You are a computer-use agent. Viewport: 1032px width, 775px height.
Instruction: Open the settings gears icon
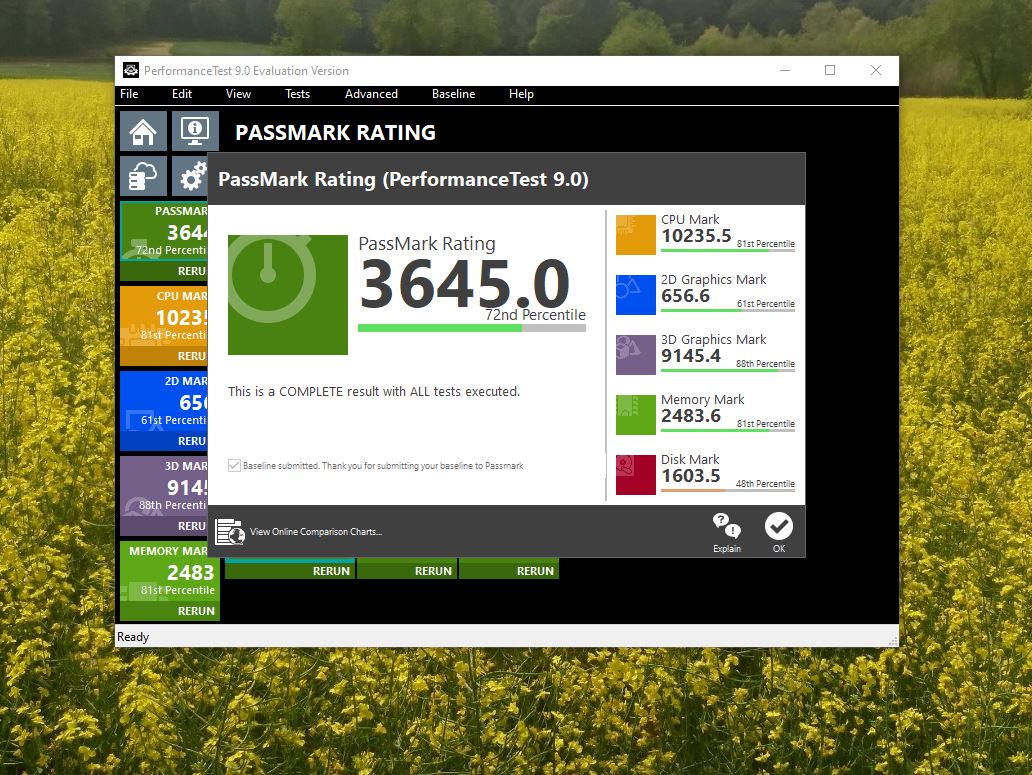click(191, 176)
